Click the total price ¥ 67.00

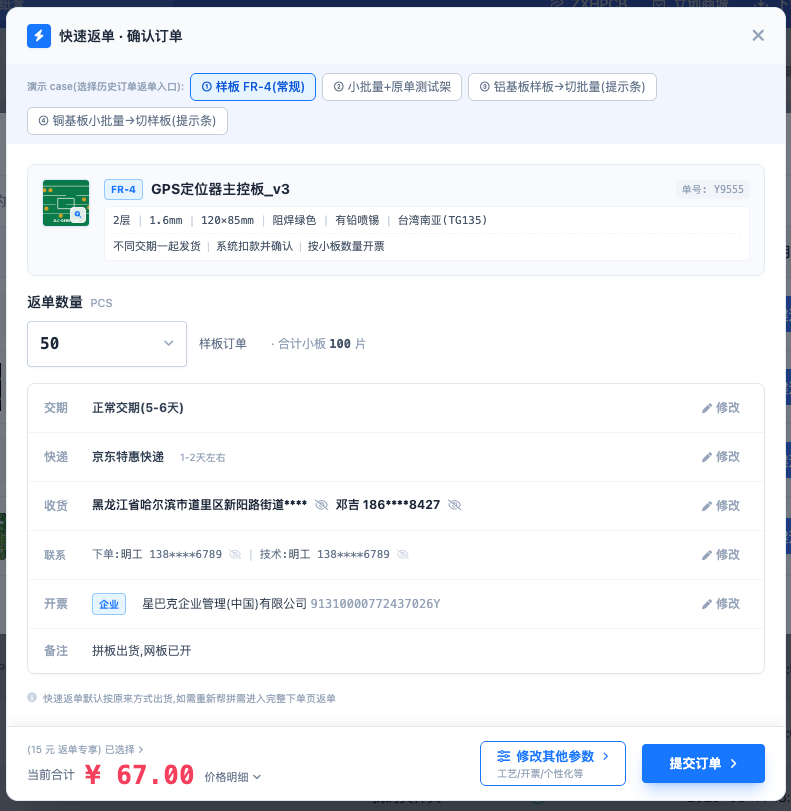point(139,775)
